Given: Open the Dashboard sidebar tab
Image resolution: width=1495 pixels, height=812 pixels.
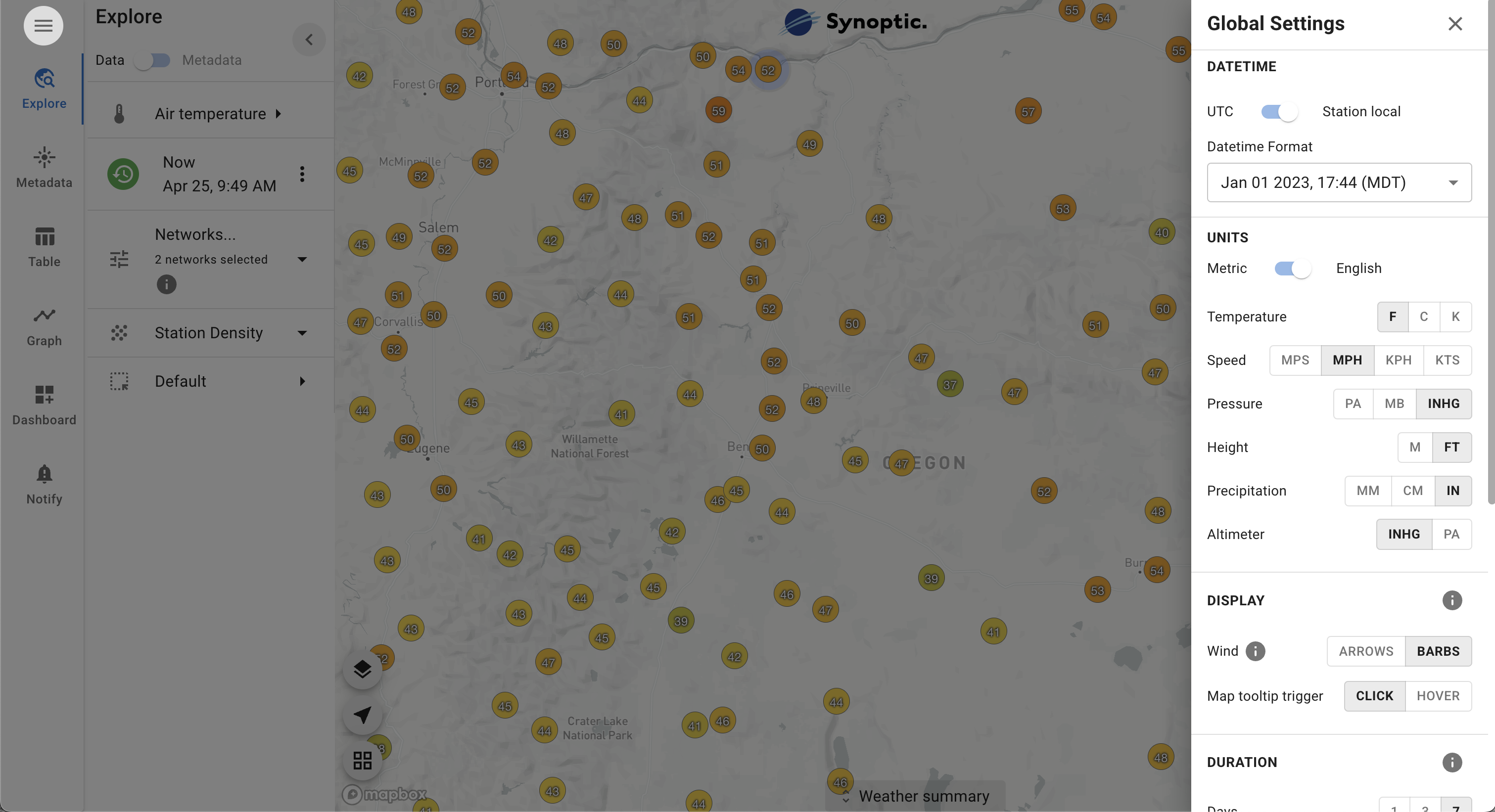Looking at the screenshot, I should 44,406.
